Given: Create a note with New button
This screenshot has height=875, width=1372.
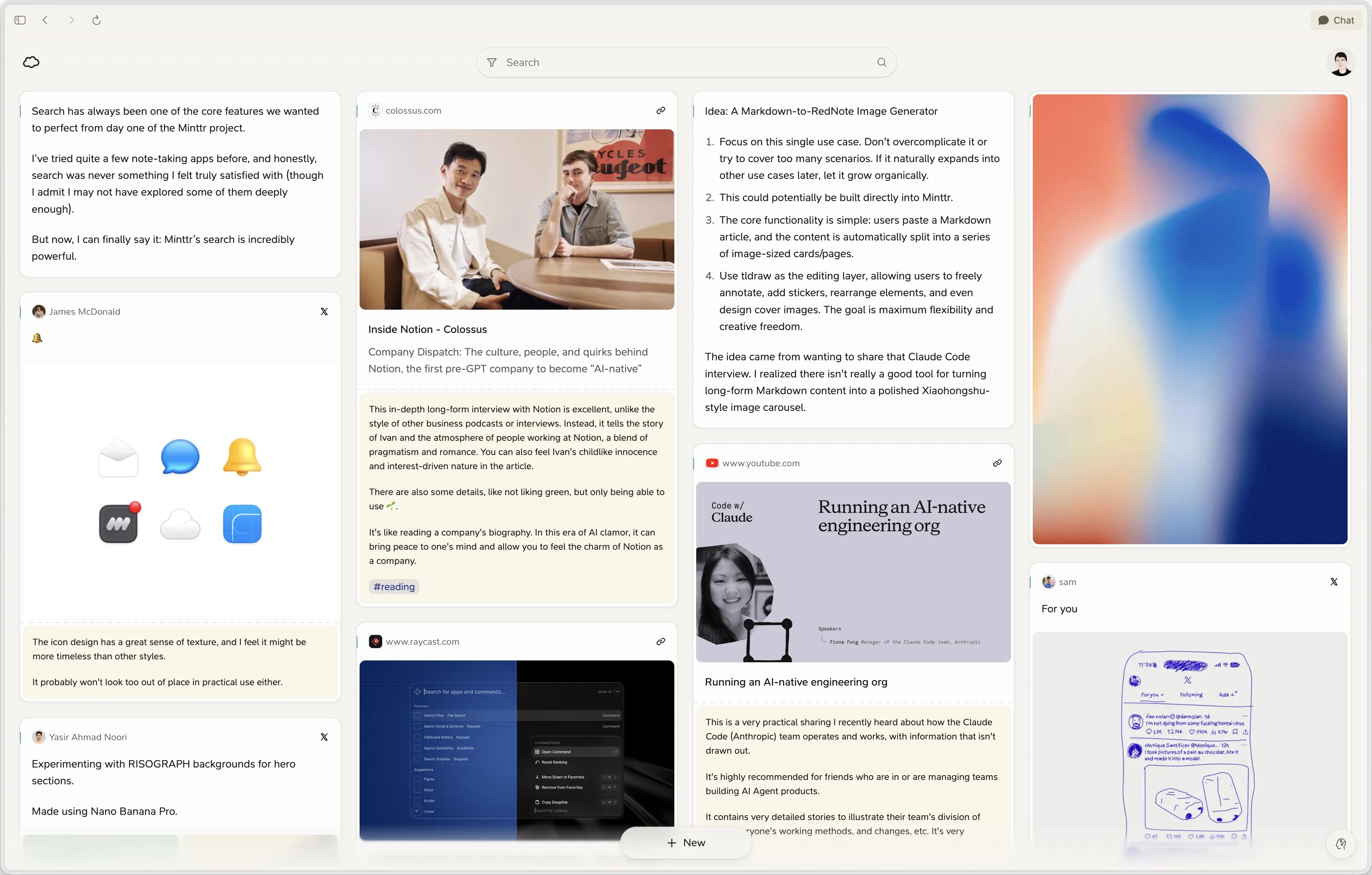Looking at the screenshot, I should click(x=685, y=843).
